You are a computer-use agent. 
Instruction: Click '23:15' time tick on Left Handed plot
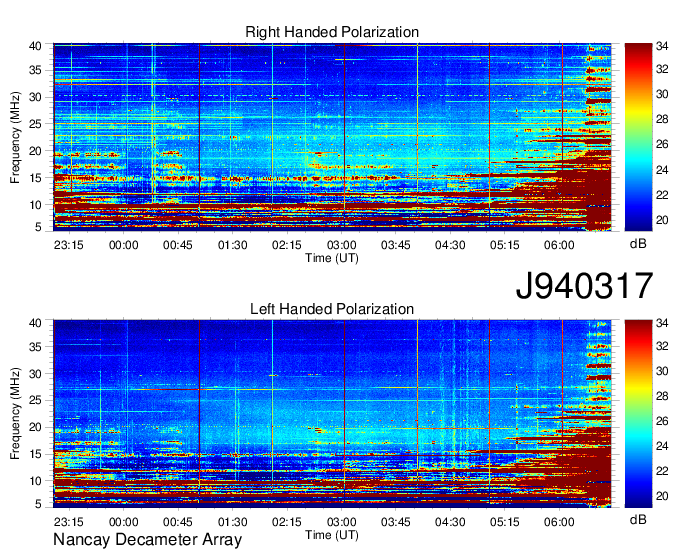69,522
